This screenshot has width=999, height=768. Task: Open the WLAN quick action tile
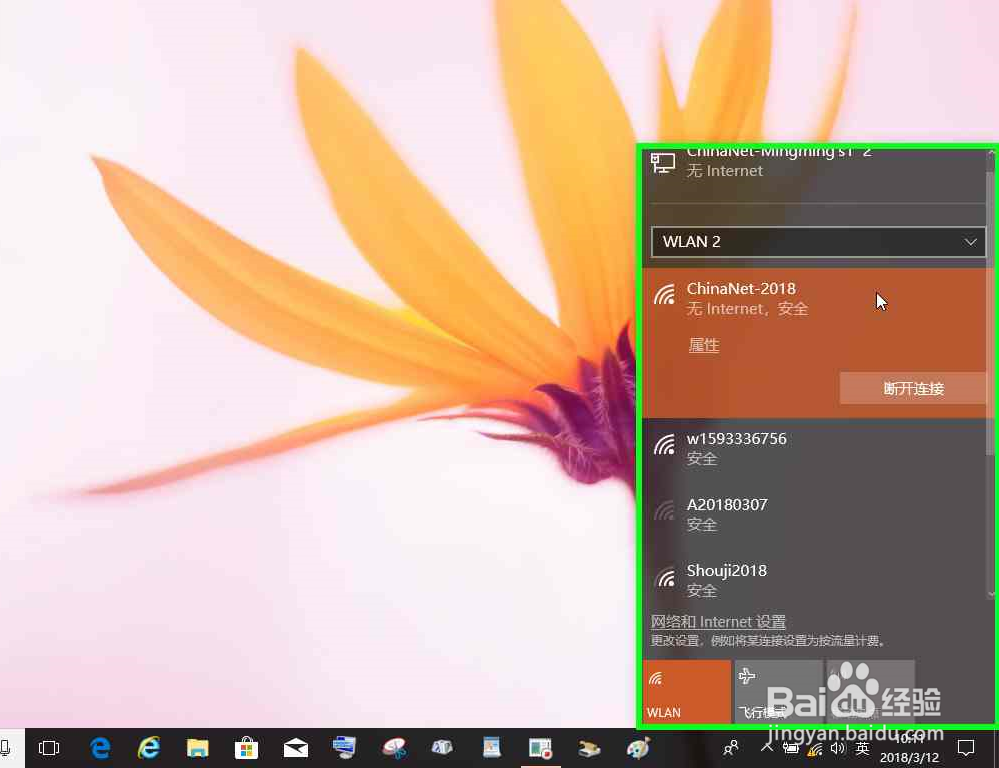[x=687, y=691]
